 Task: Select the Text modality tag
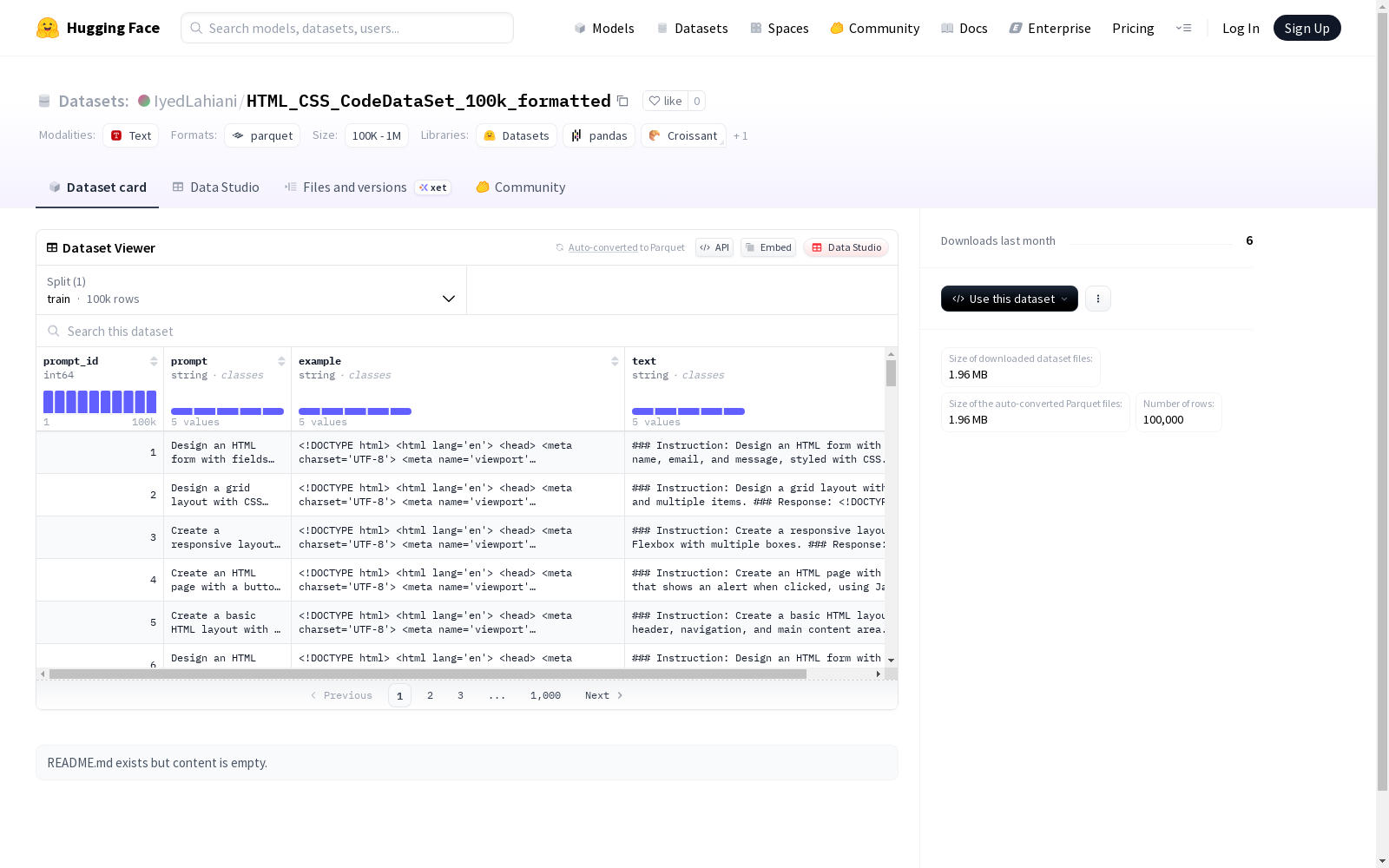click(131, 135)
